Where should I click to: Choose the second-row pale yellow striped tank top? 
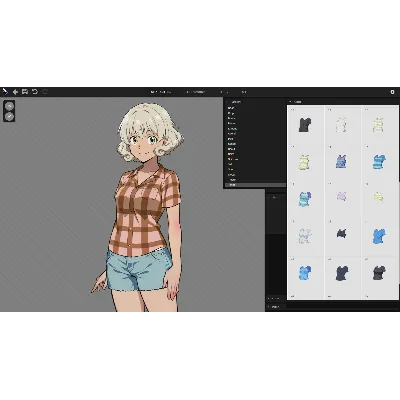[305, 162]
